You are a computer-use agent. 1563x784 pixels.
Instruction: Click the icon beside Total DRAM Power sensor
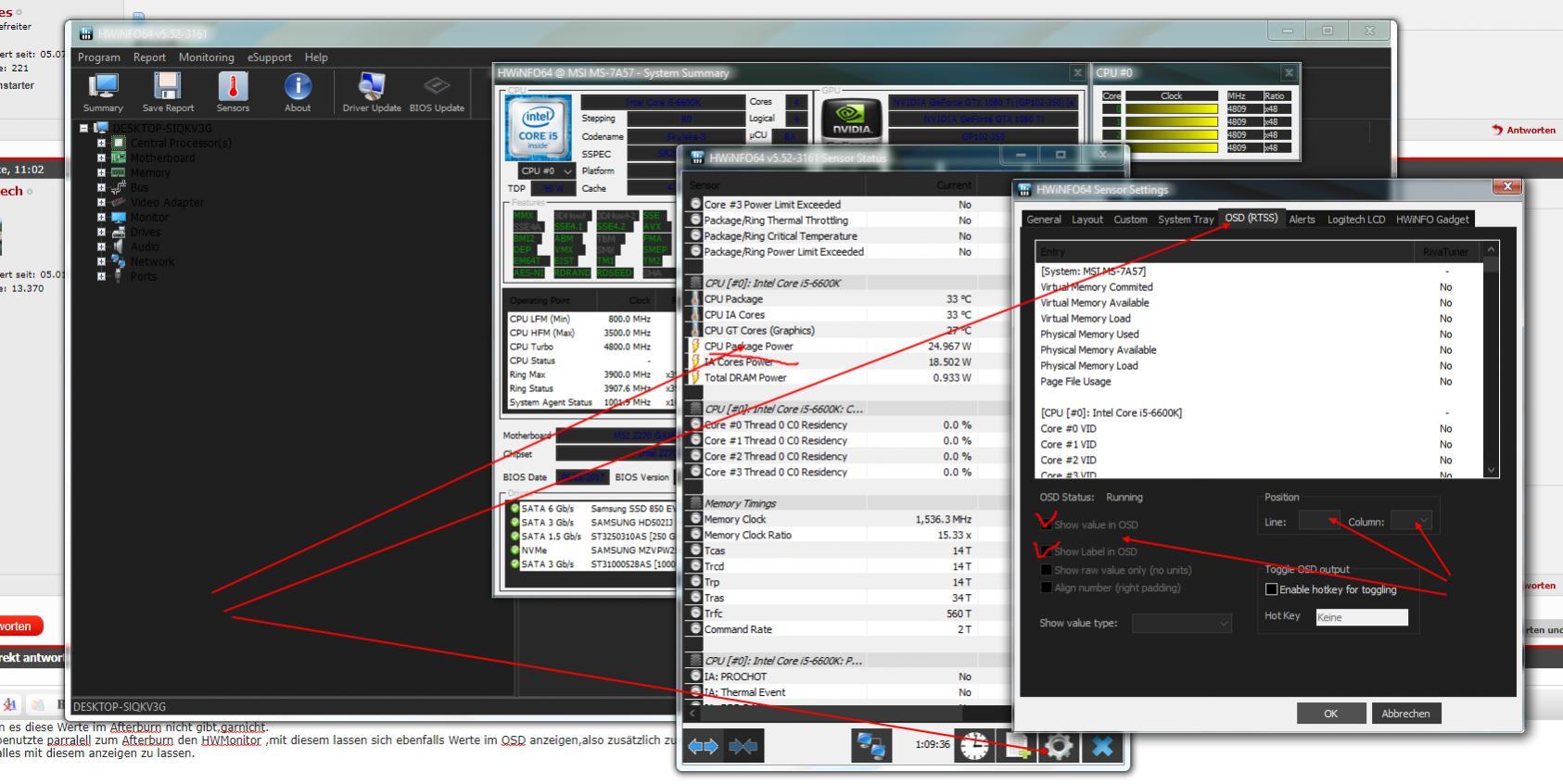pyautogui.click(x=696, y=378)
